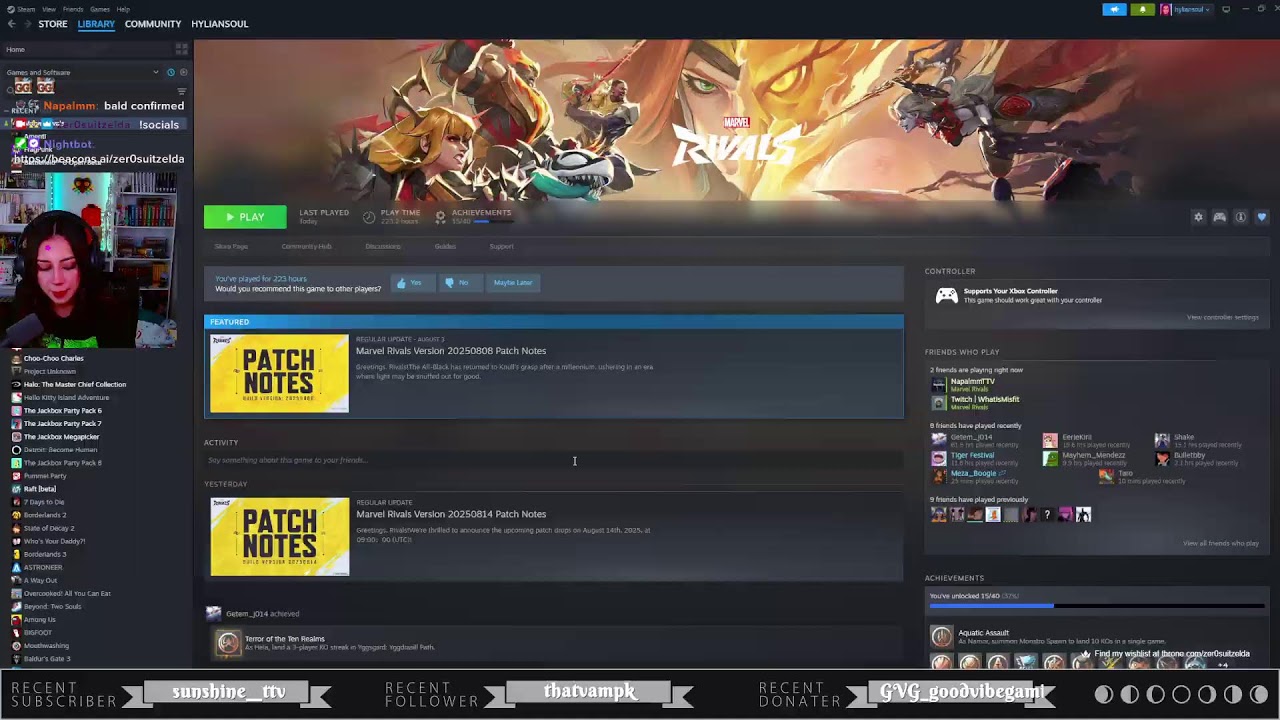Open the Support link
The height and width of the screenshot is (720, 1280).
[x=502, y=246]
